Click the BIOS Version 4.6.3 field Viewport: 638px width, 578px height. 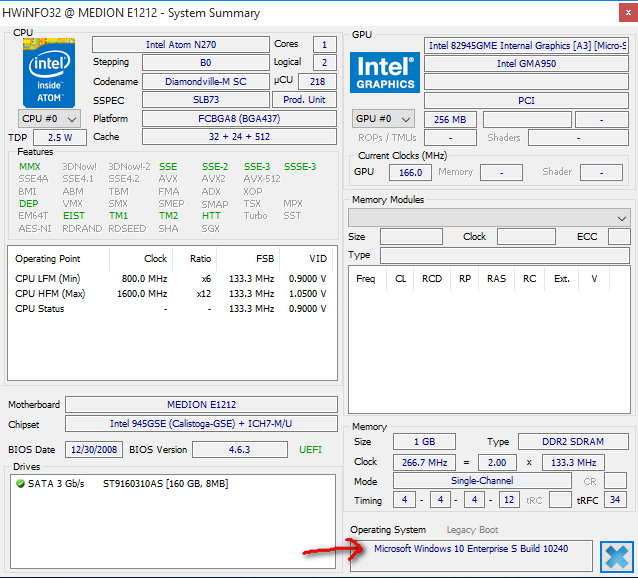(240, 450)
